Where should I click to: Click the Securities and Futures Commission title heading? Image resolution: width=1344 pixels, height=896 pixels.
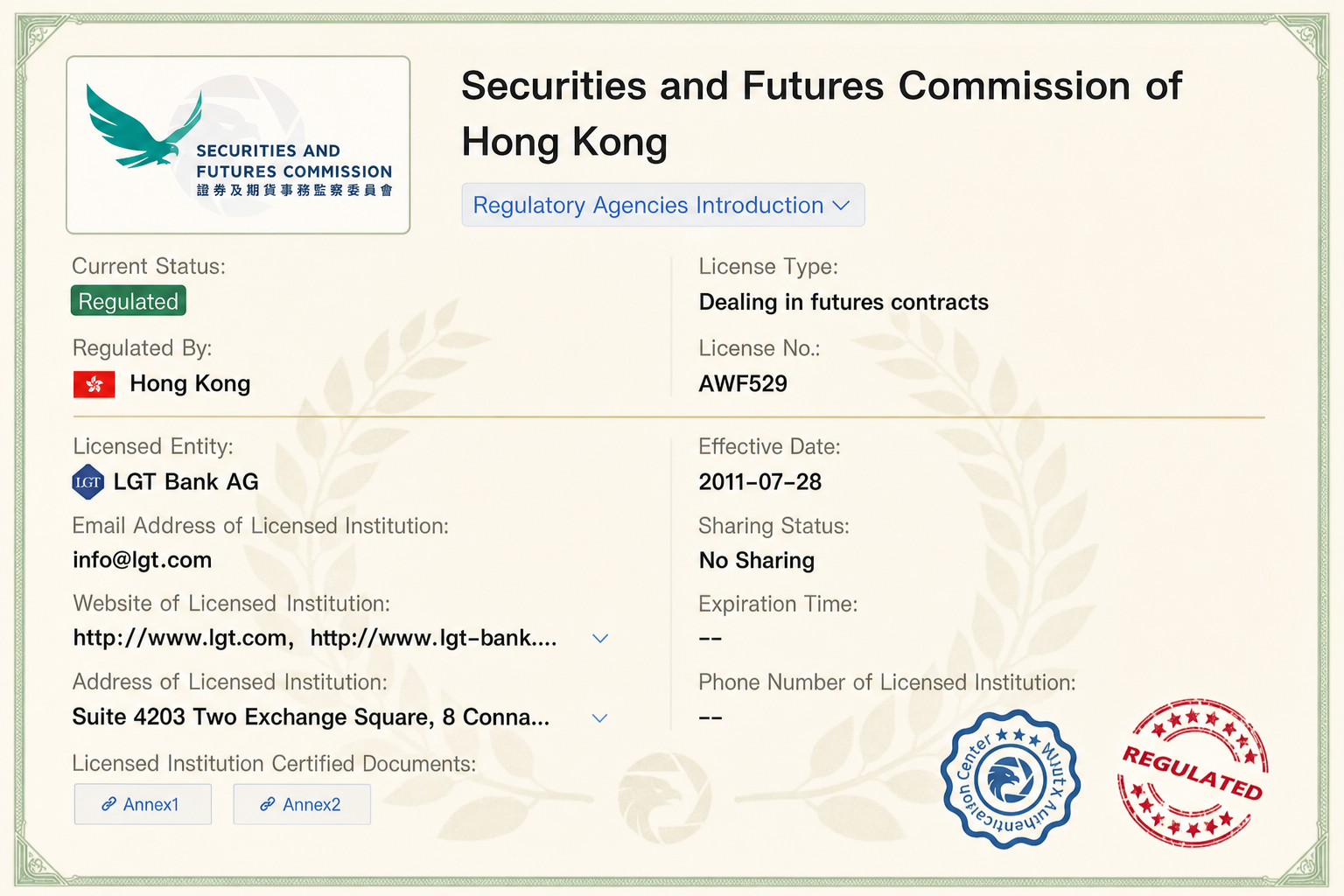[x=822, y=115]
